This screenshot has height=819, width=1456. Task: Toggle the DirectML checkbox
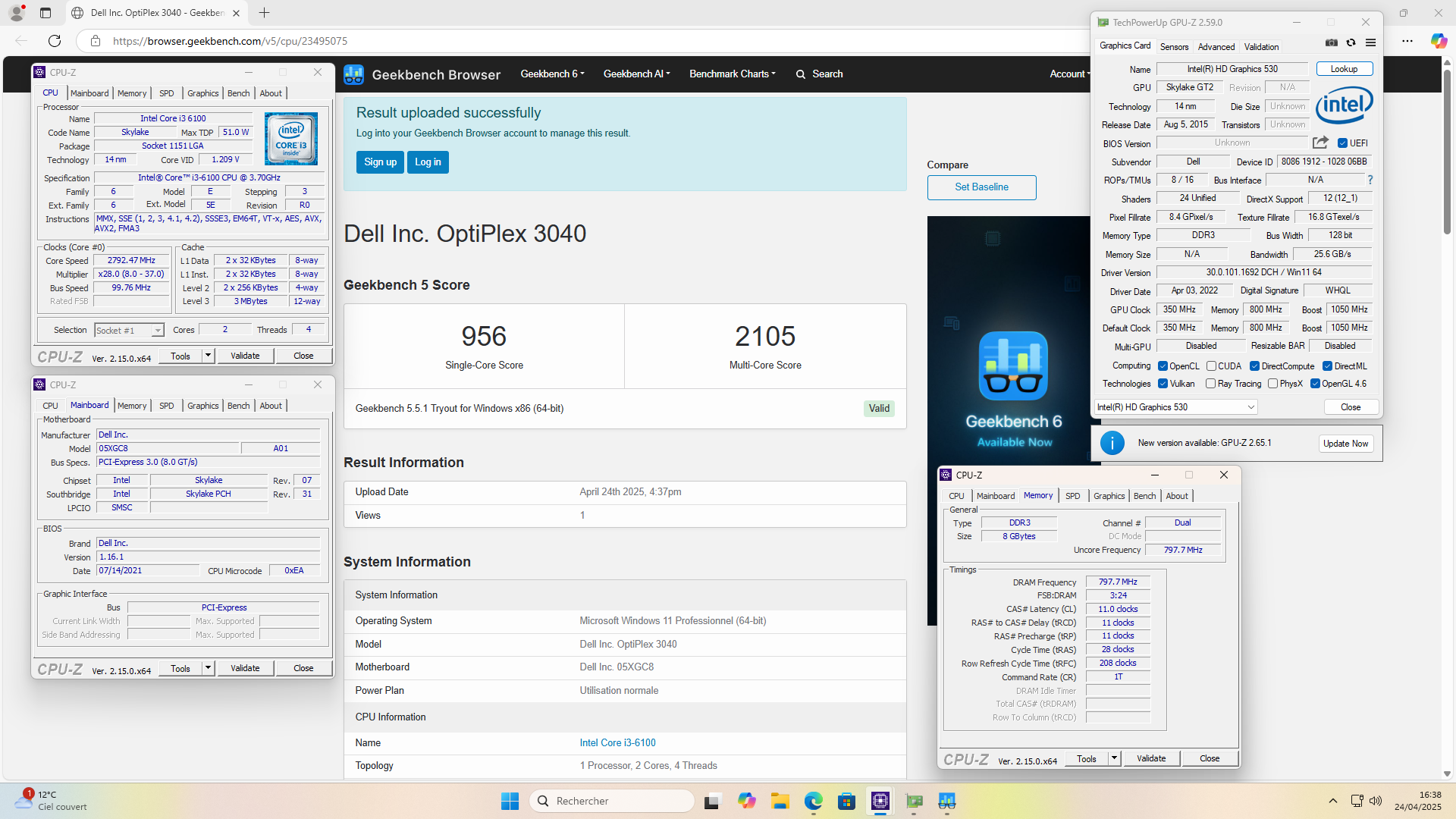[x=1327, y=366]
